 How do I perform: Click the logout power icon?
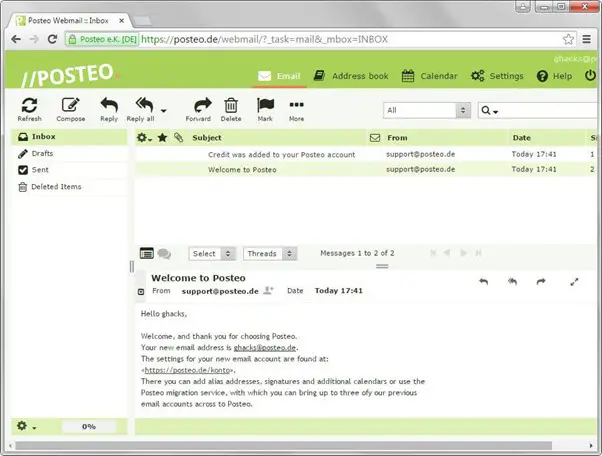pyautogui.click(x=590, y=75)
